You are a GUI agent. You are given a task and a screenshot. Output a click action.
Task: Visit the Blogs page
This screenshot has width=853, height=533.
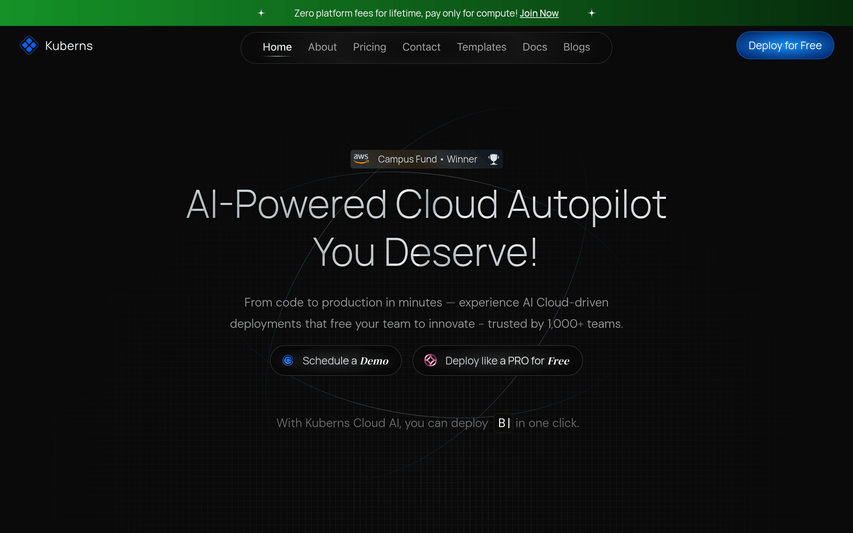tap(576, 47)
